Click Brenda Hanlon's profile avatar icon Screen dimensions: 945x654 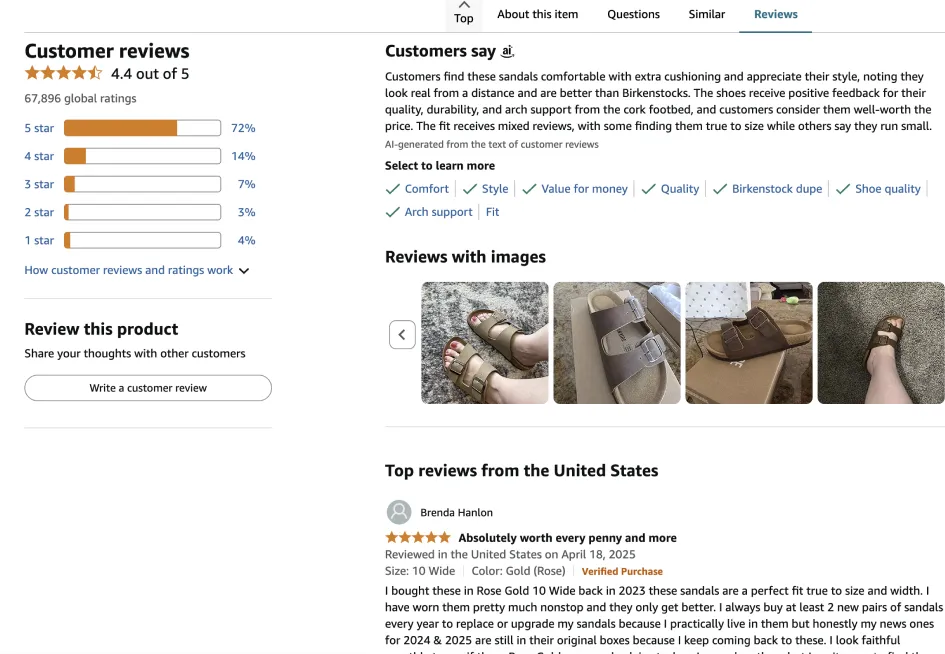pyautogui.click(x=399, y=512)
